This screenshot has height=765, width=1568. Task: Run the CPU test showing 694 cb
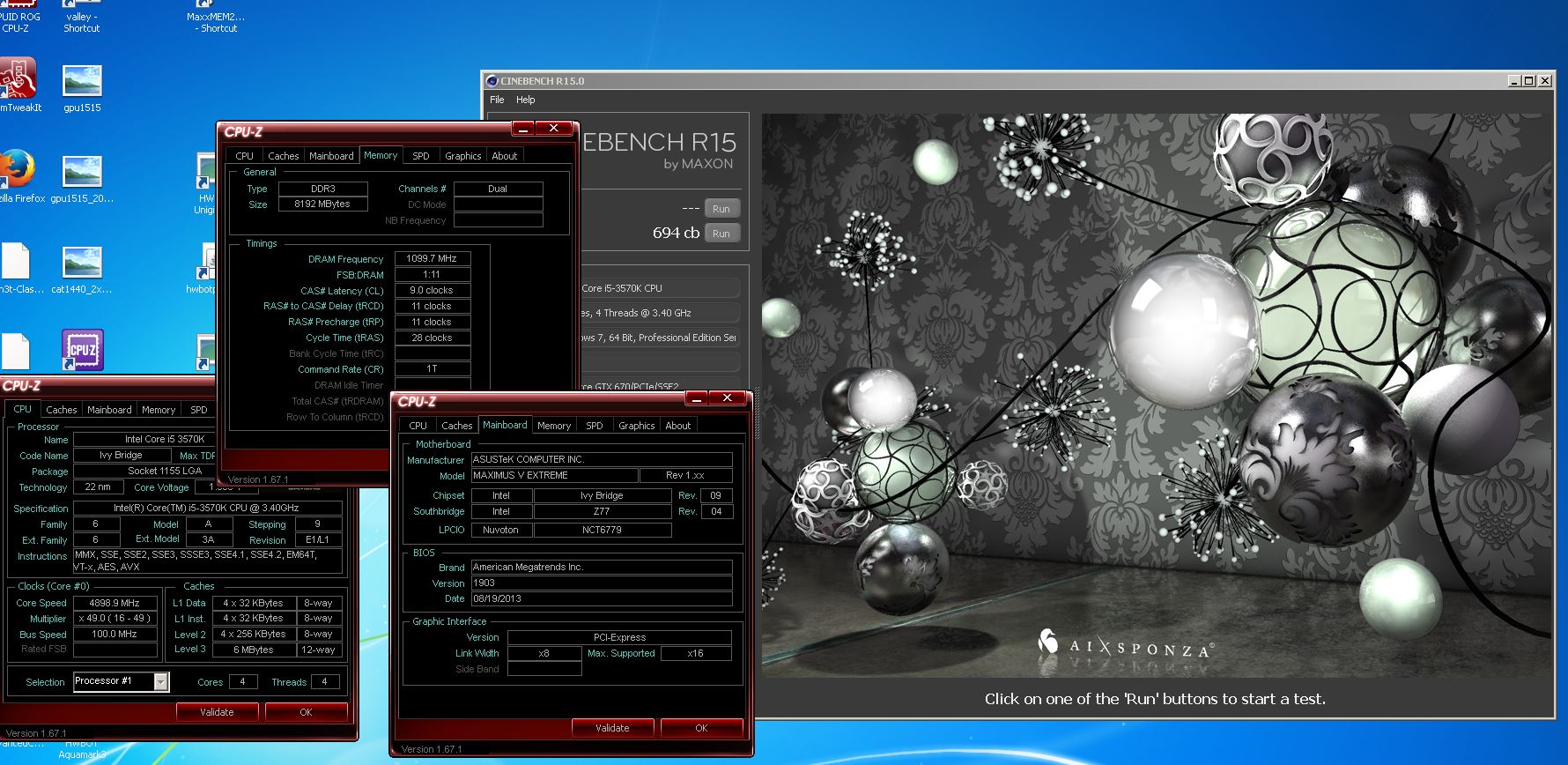point(721,234)
